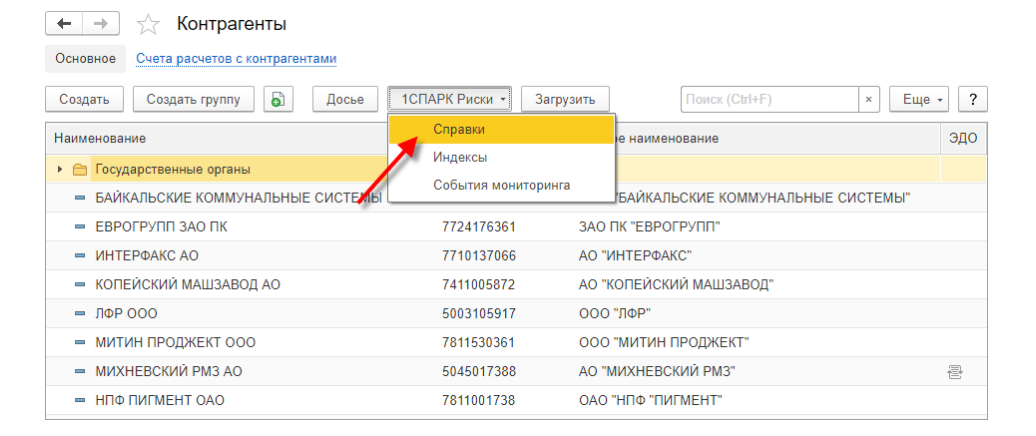The image size is (1036, 436).
Task: Select the НПФ ПИГМЕНТ ОАО row name
Action: [161, 401]
